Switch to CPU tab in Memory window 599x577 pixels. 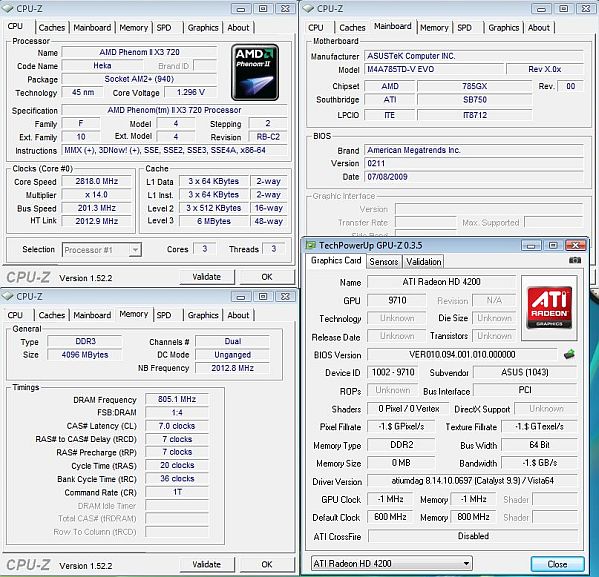[15, 315]
